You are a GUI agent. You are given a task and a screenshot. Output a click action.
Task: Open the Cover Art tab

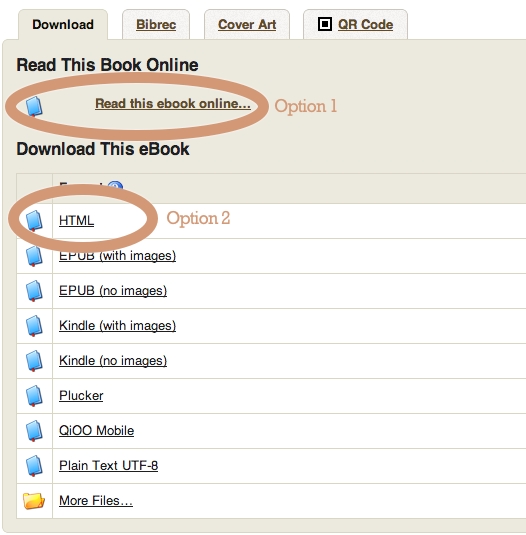coord(247,25)
